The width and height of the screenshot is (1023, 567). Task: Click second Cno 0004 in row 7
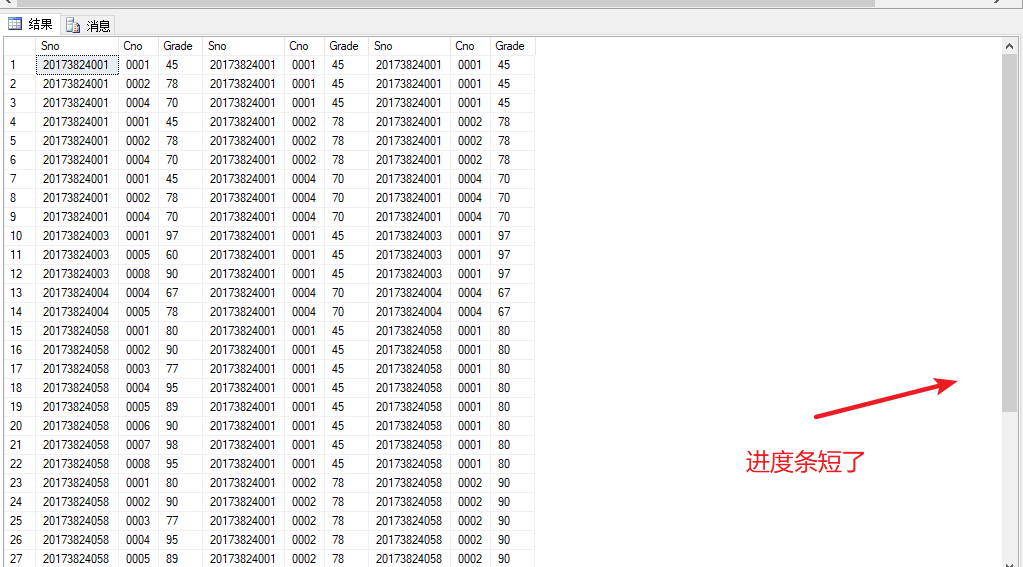pos(305,178)
